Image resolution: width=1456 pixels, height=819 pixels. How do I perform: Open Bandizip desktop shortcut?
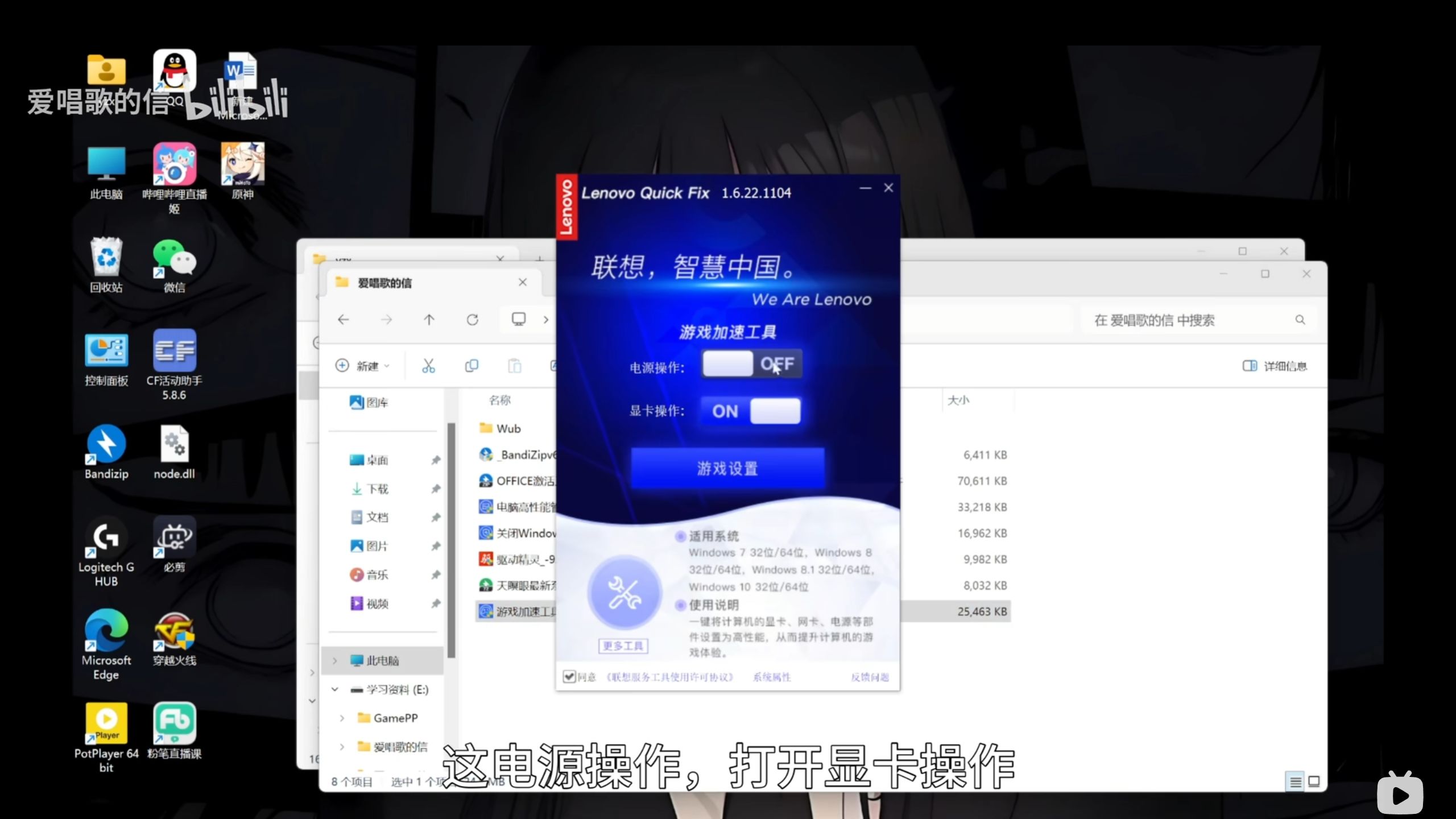106,452
